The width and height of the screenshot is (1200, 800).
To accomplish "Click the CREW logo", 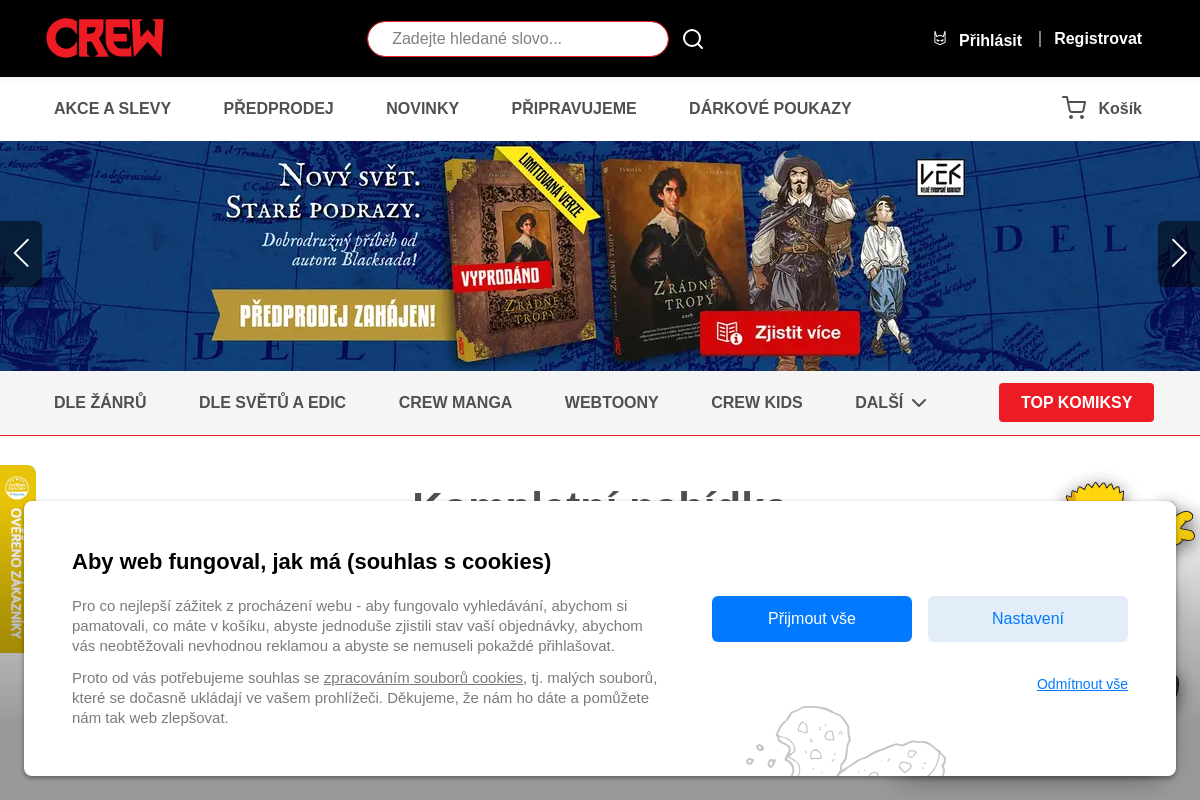I will click(105, 38).
